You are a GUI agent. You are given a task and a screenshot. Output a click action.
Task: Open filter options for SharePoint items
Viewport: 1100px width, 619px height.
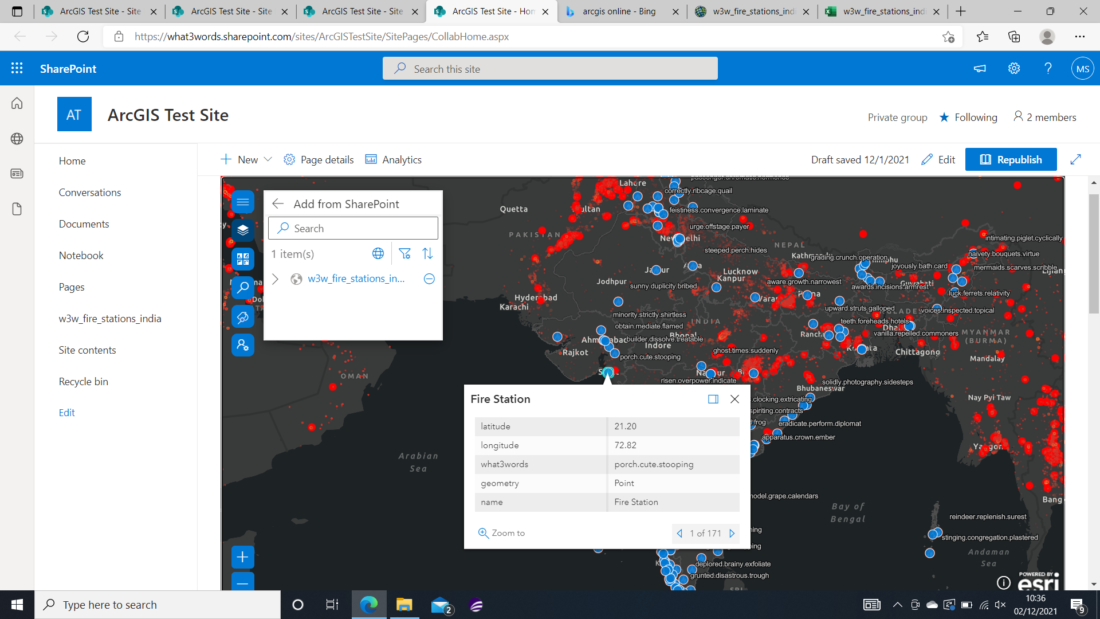[405, 254]
